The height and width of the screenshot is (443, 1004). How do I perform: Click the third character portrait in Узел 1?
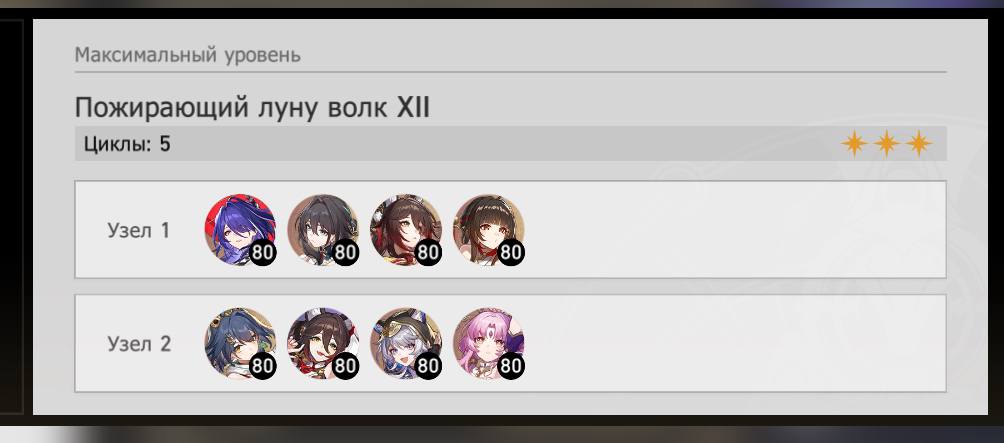click(405, 229)
